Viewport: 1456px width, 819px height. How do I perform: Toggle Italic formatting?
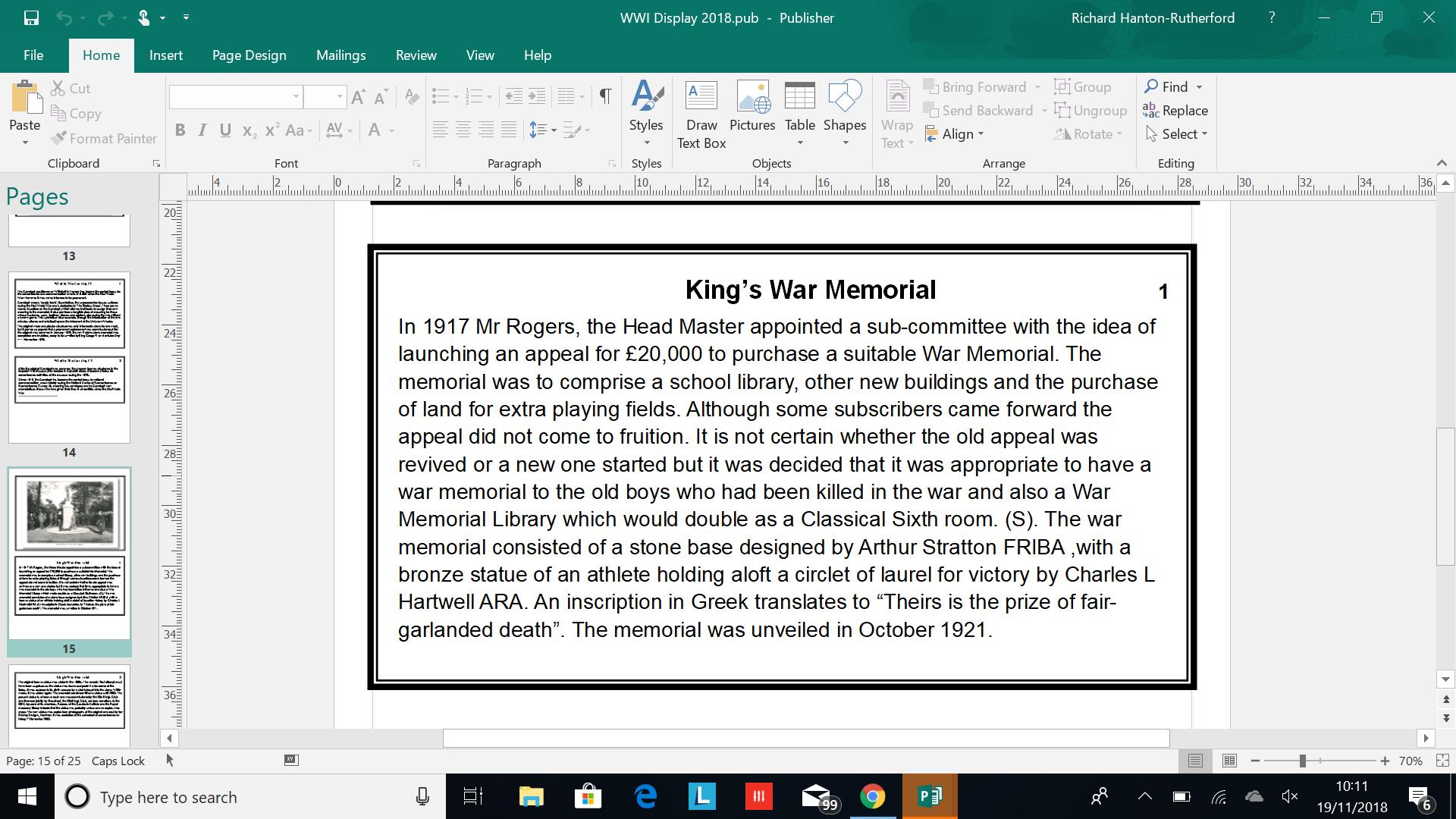coord(202,130)
